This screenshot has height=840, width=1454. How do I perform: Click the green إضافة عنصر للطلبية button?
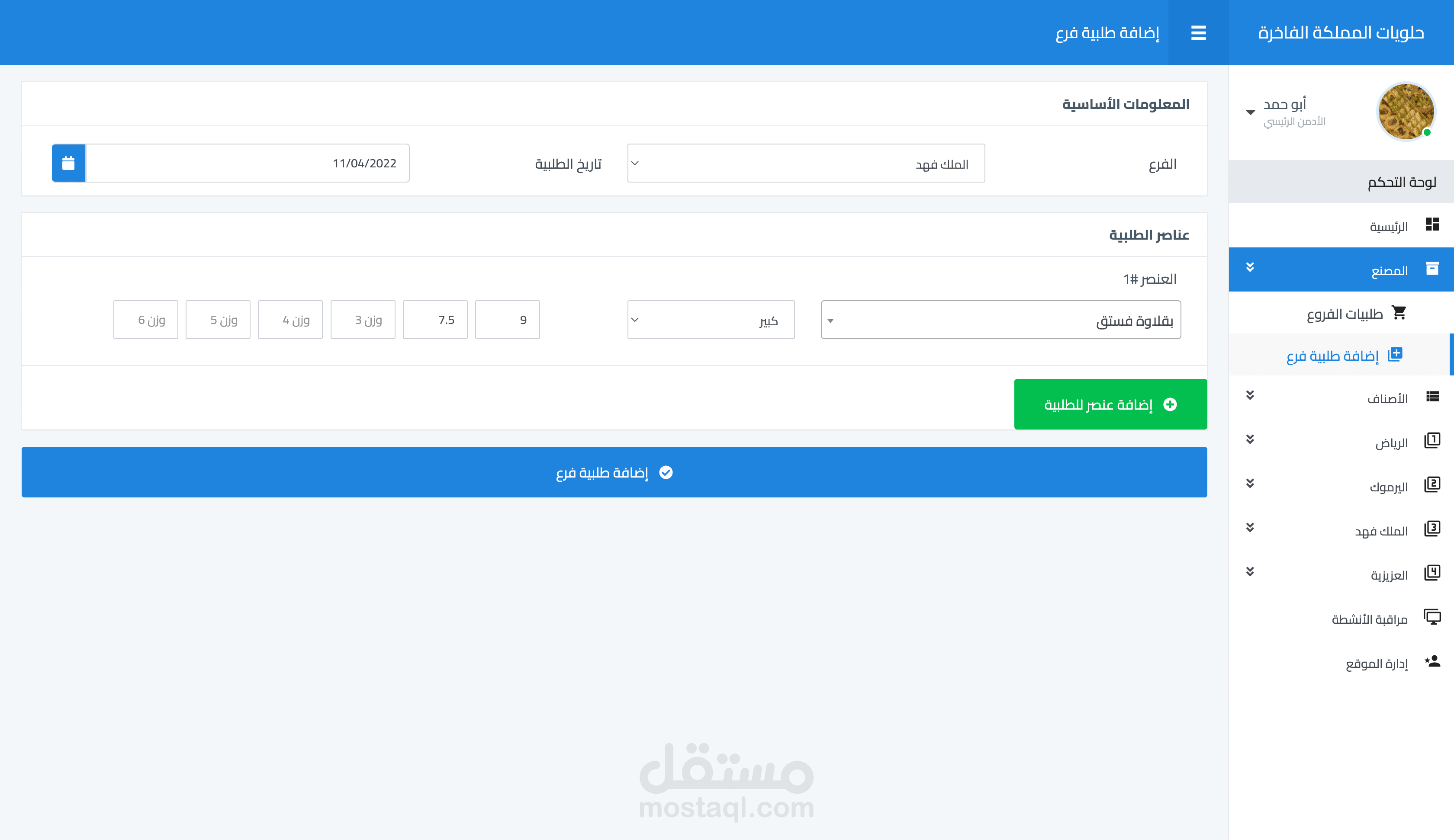[x=1110, y=404]
